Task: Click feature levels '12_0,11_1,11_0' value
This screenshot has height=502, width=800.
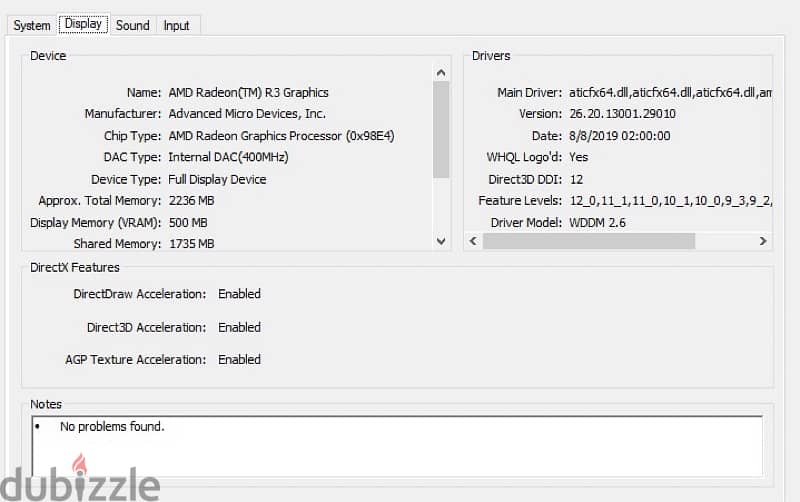Action: coord(670,201)
